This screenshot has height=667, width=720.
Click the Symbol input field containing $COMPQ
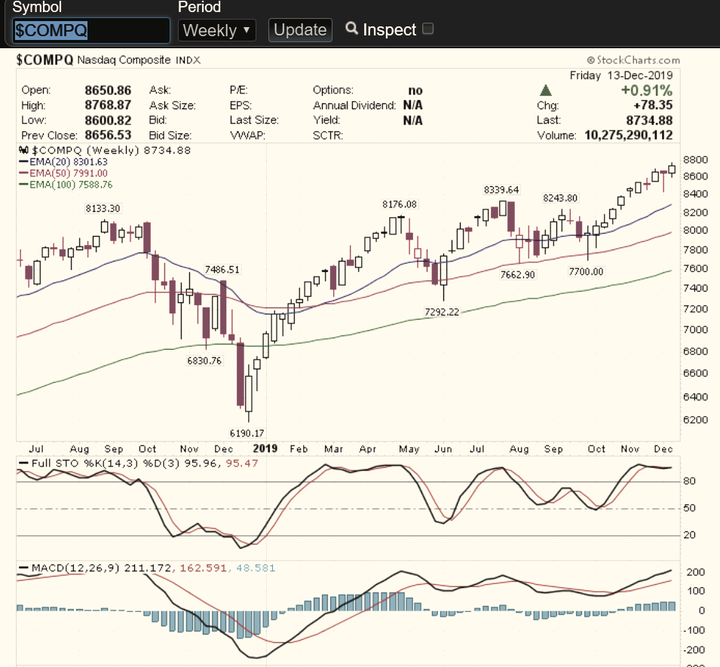click(x=91, y=30)
